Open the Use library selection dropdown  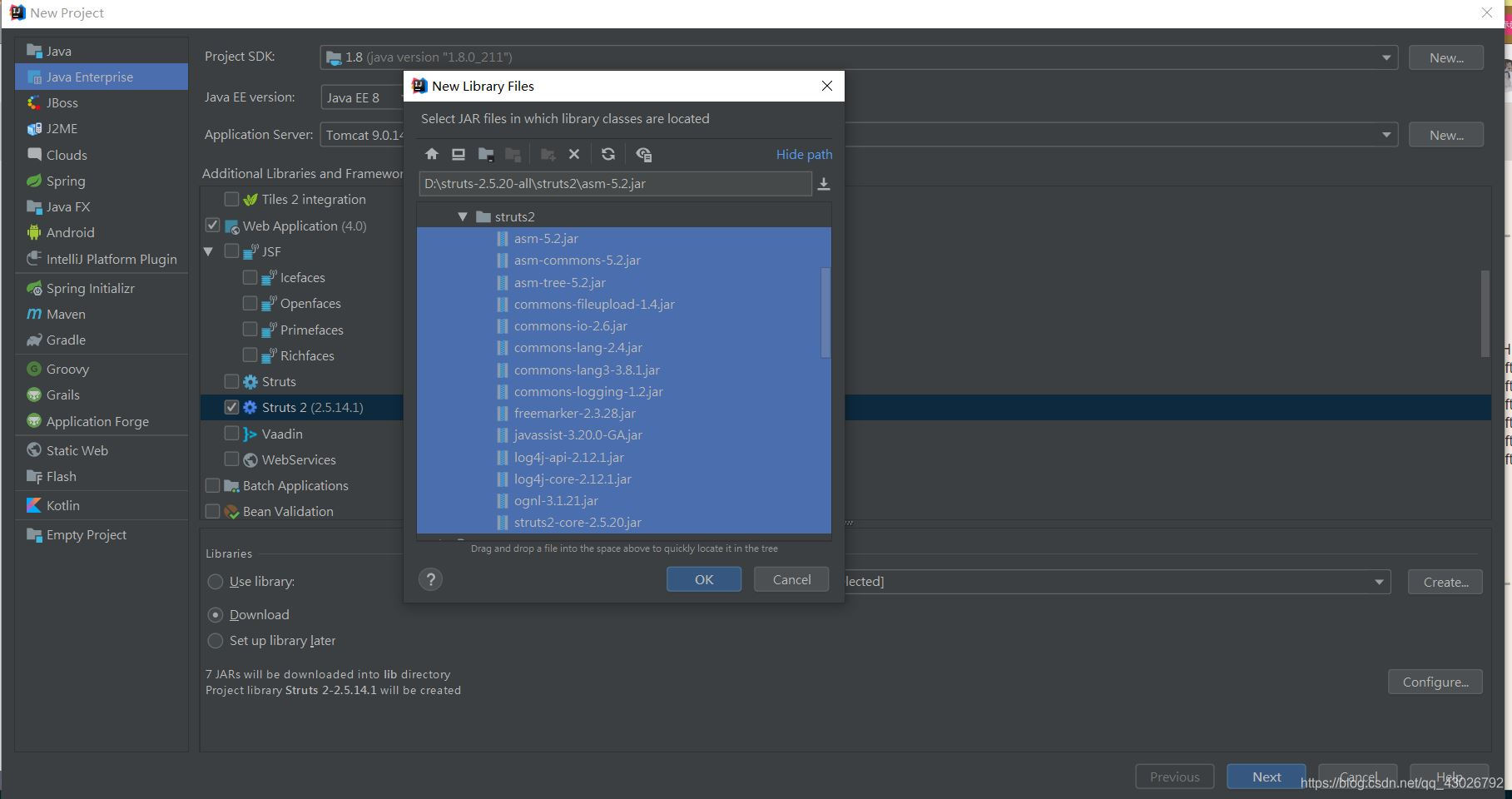click(1379, 582)
